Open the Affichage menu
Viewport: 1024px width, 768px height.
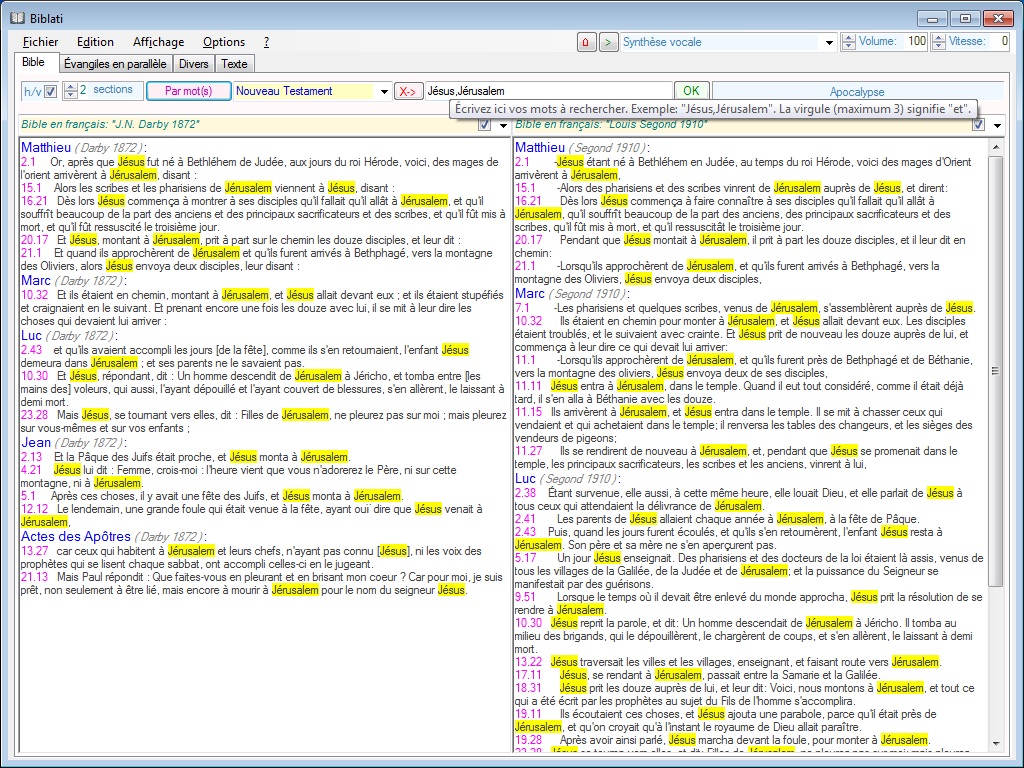tap(158, 42)
